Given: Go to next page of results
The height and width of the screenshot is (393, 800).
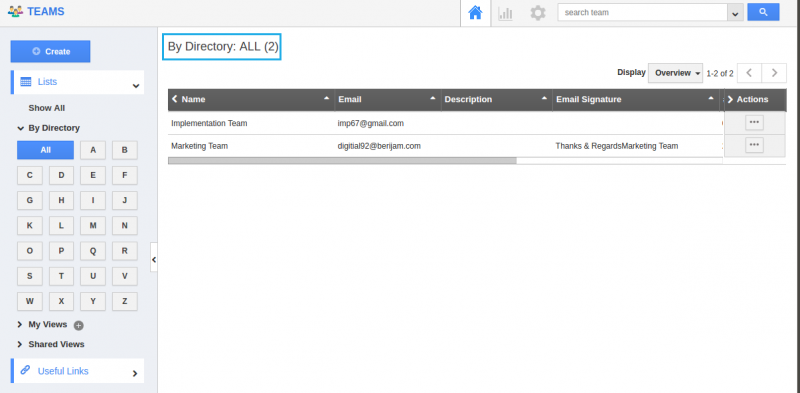Looking at the screenshot, I should click(774, 73).
